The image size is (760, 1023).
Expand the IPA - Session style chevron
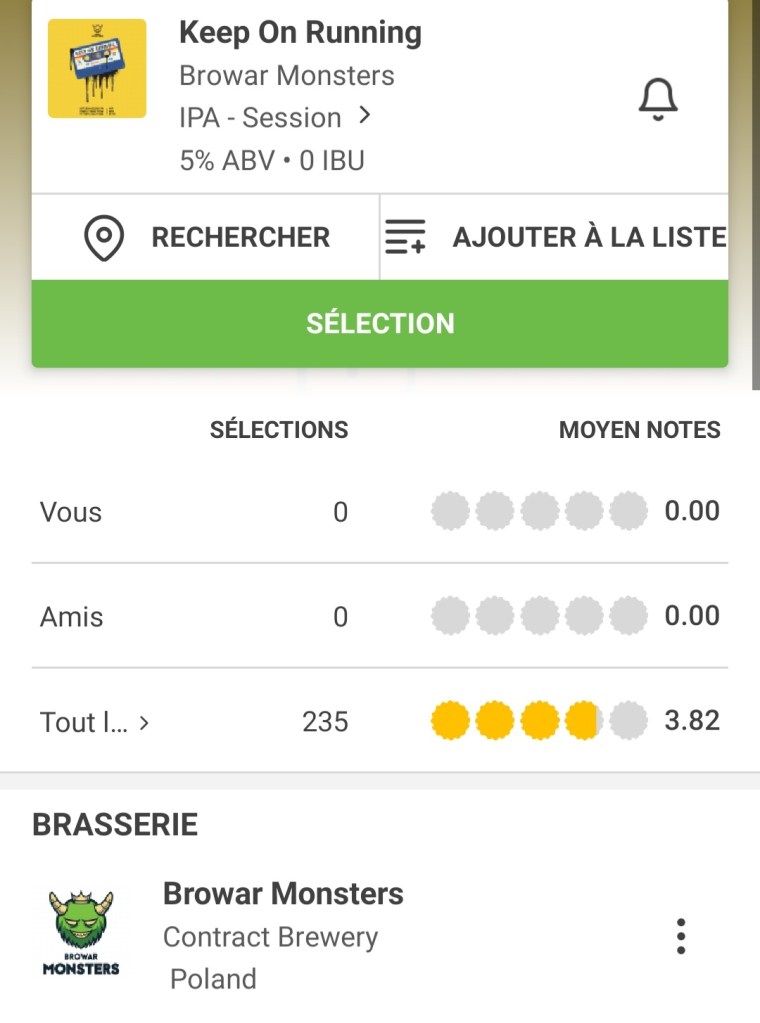point(365,116)
